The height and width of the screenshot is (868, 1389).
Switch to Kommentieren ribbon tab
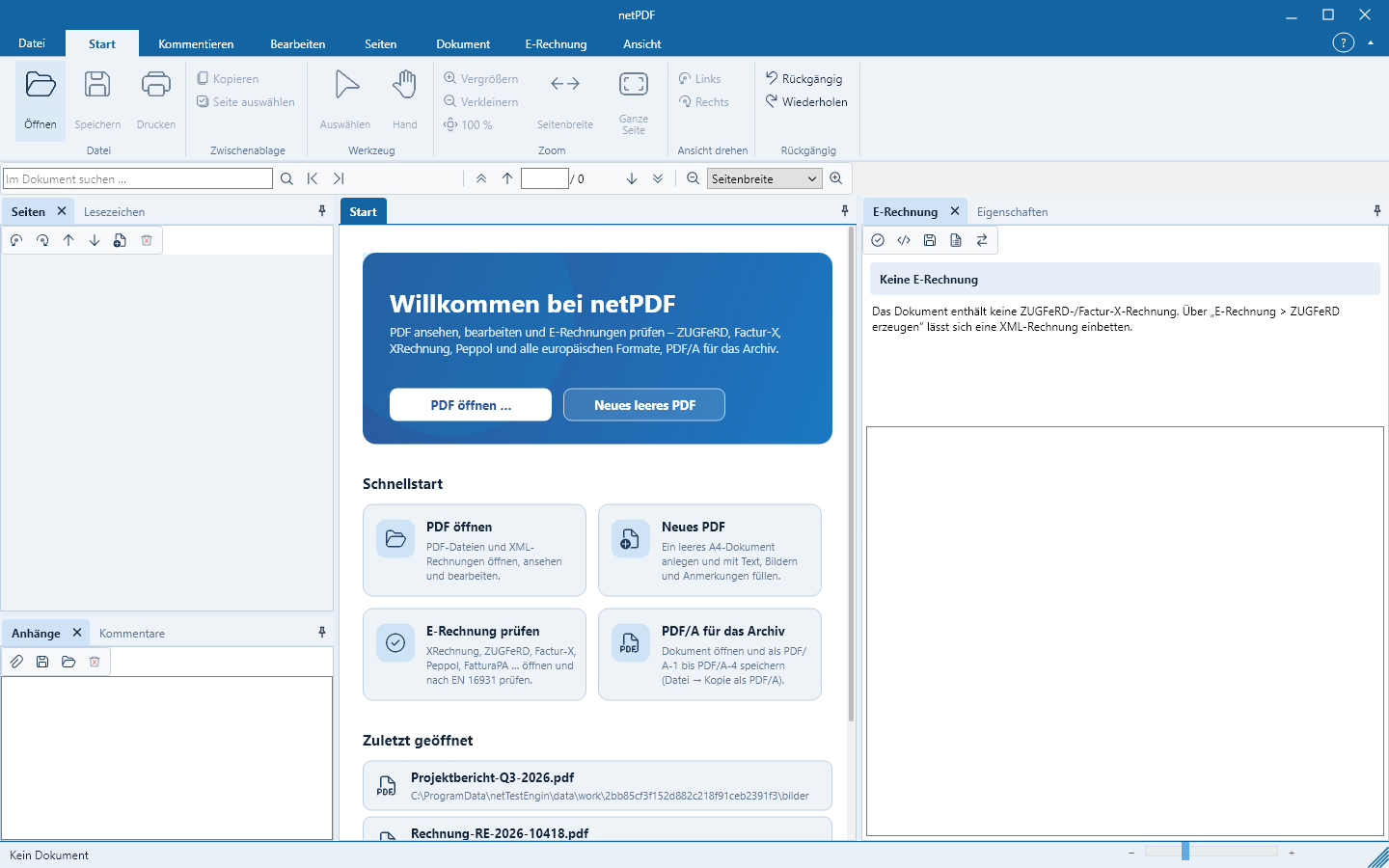pos(196,44)
